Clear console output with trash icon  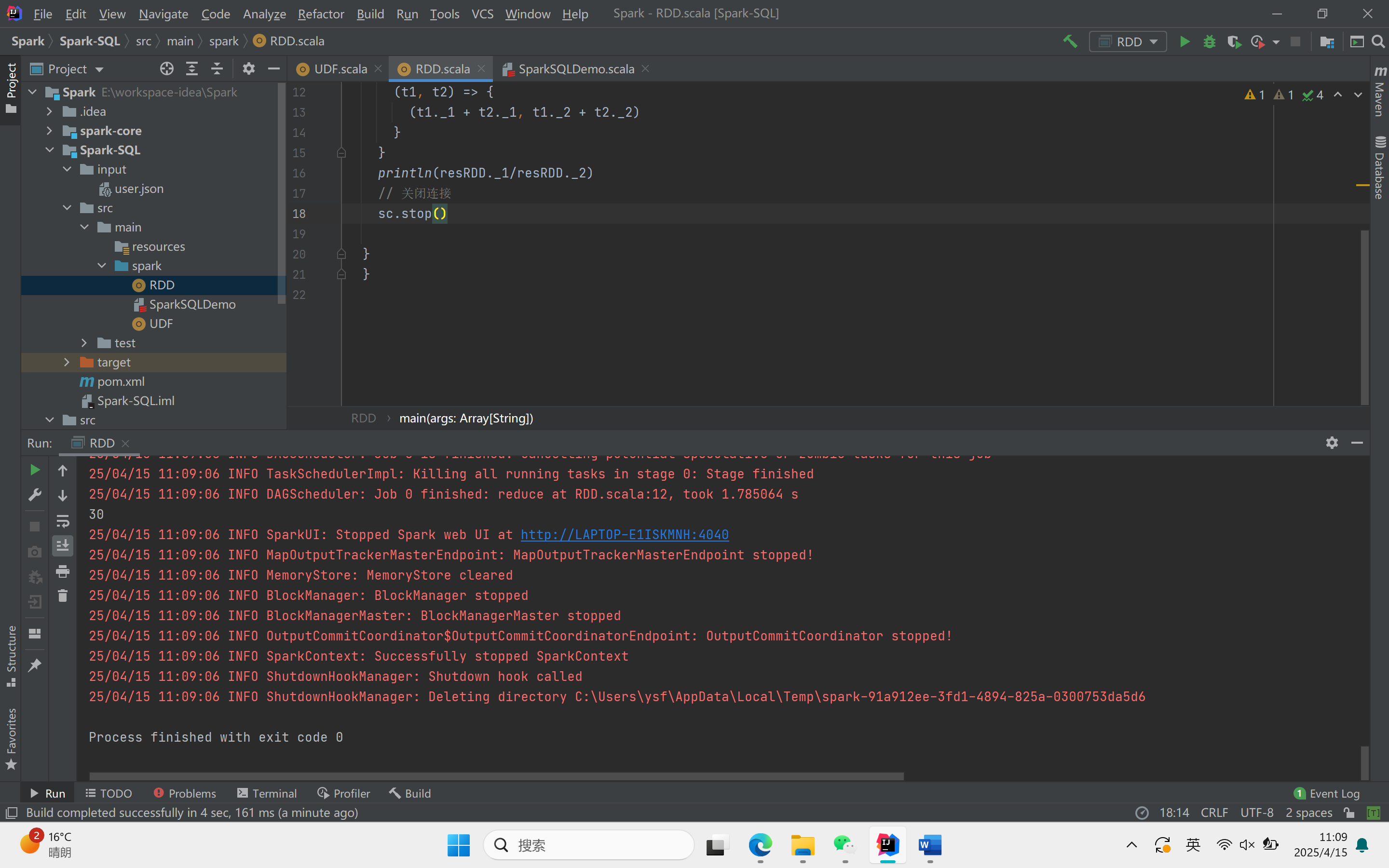pyautogui.click(x=63, y=596)
